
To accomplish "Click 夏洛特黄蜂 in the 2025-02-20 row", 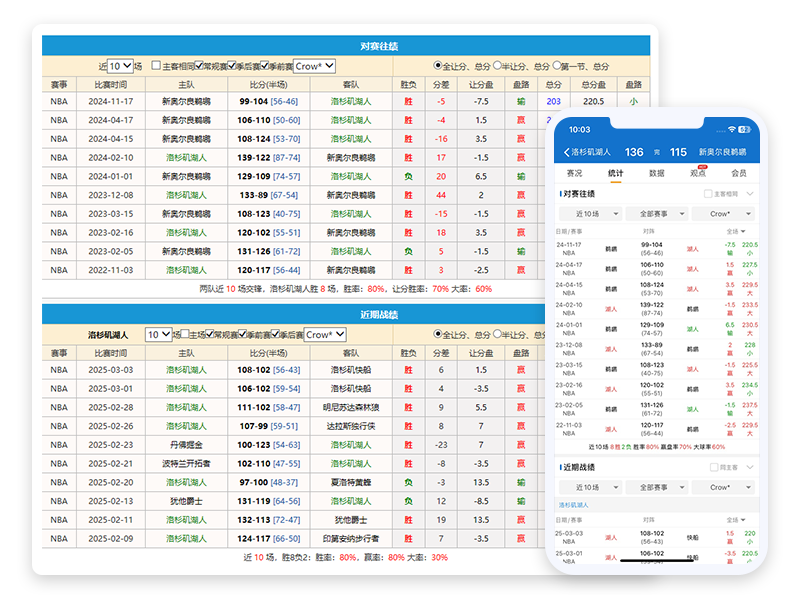I will click(x=351, y=482).
